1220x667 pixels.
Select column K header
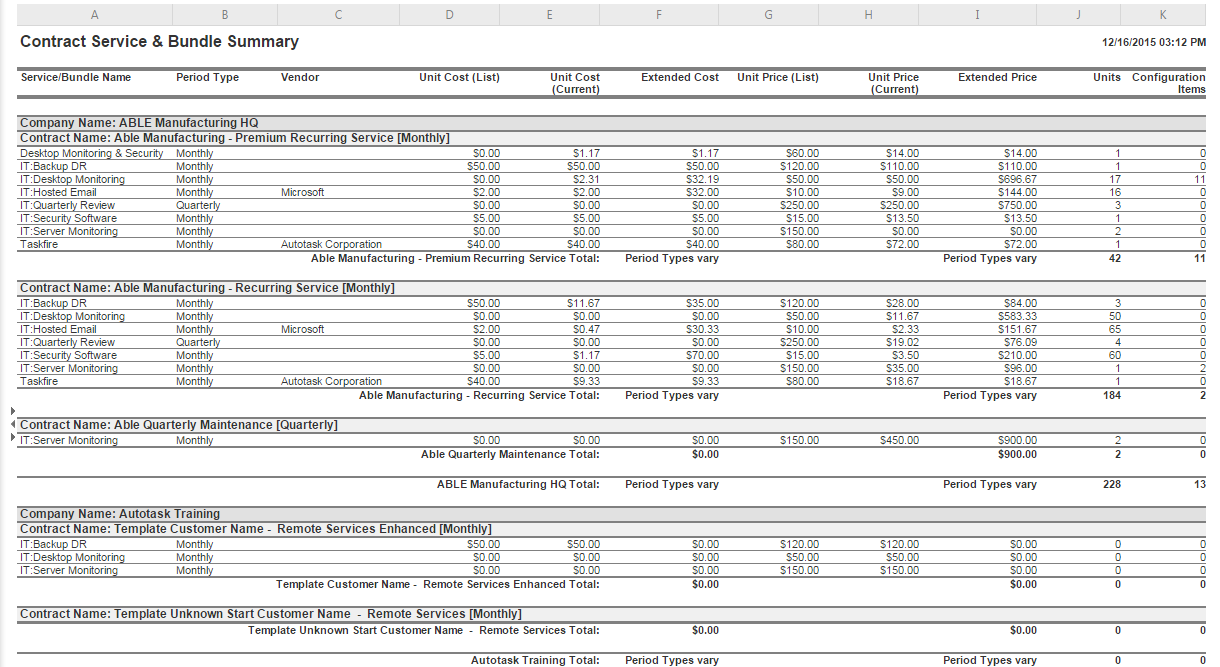pyautogui.click(x=1162, y=14)
